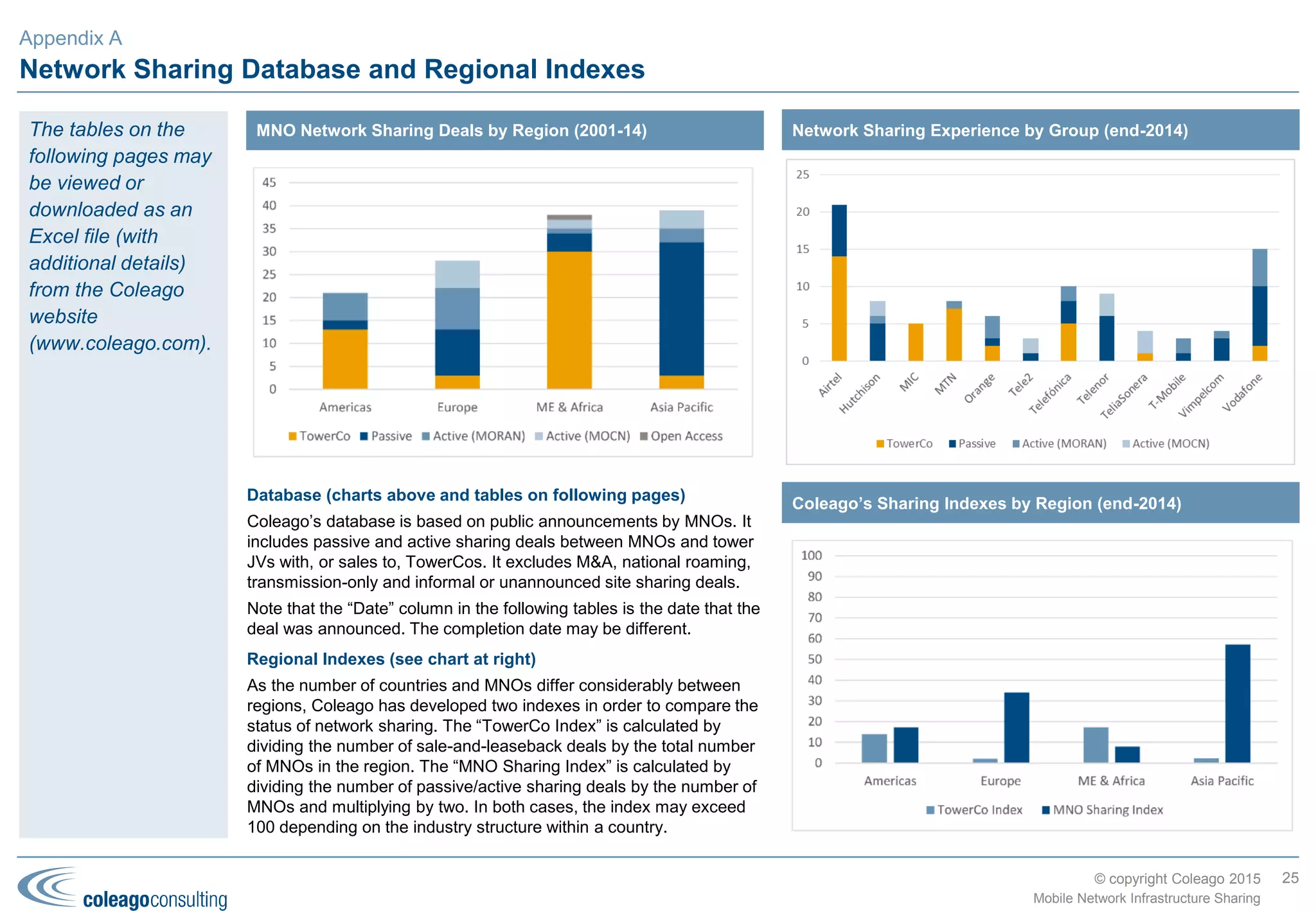This screenshot has width=1316, height=911.
Task: Select the Vodafone bar in group chart
Action: click(x=1259, y=305)
